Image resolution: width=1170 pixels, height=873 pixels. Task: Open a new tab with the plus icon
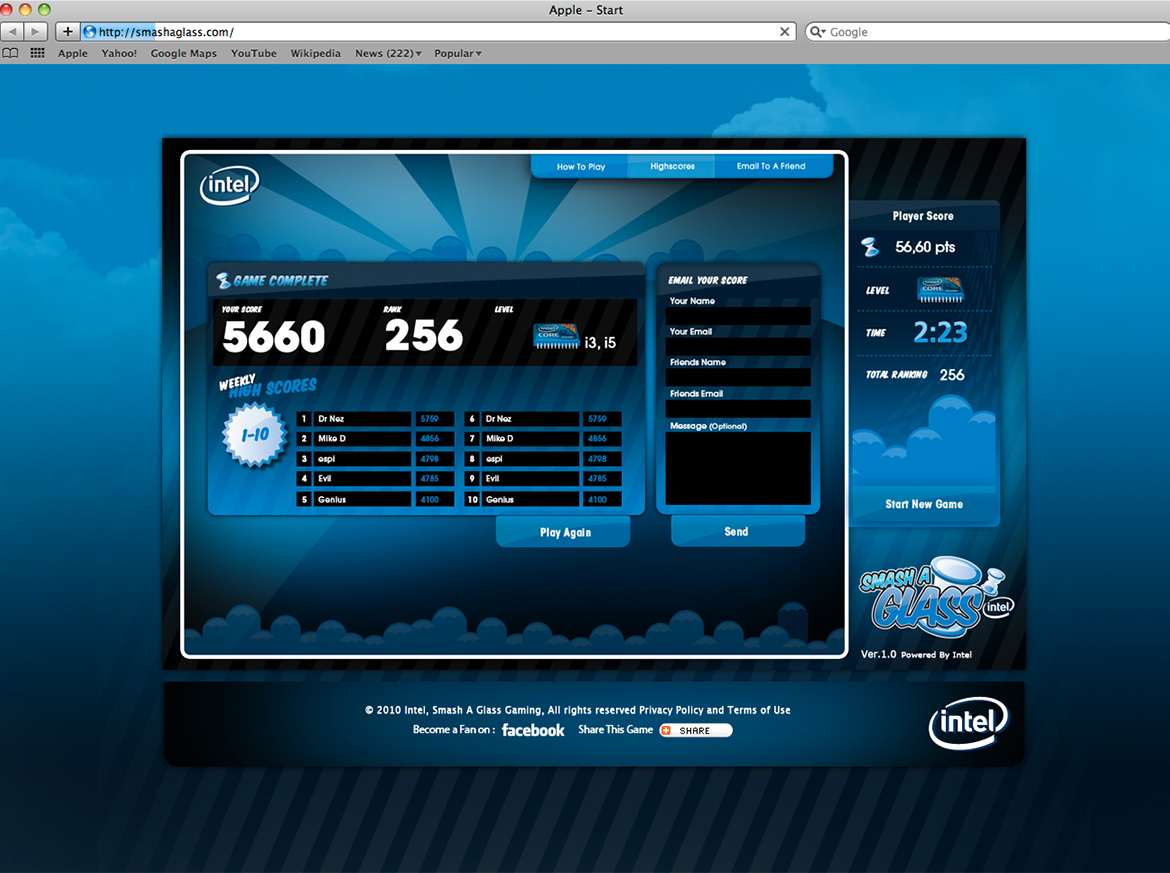click(67, 31)
